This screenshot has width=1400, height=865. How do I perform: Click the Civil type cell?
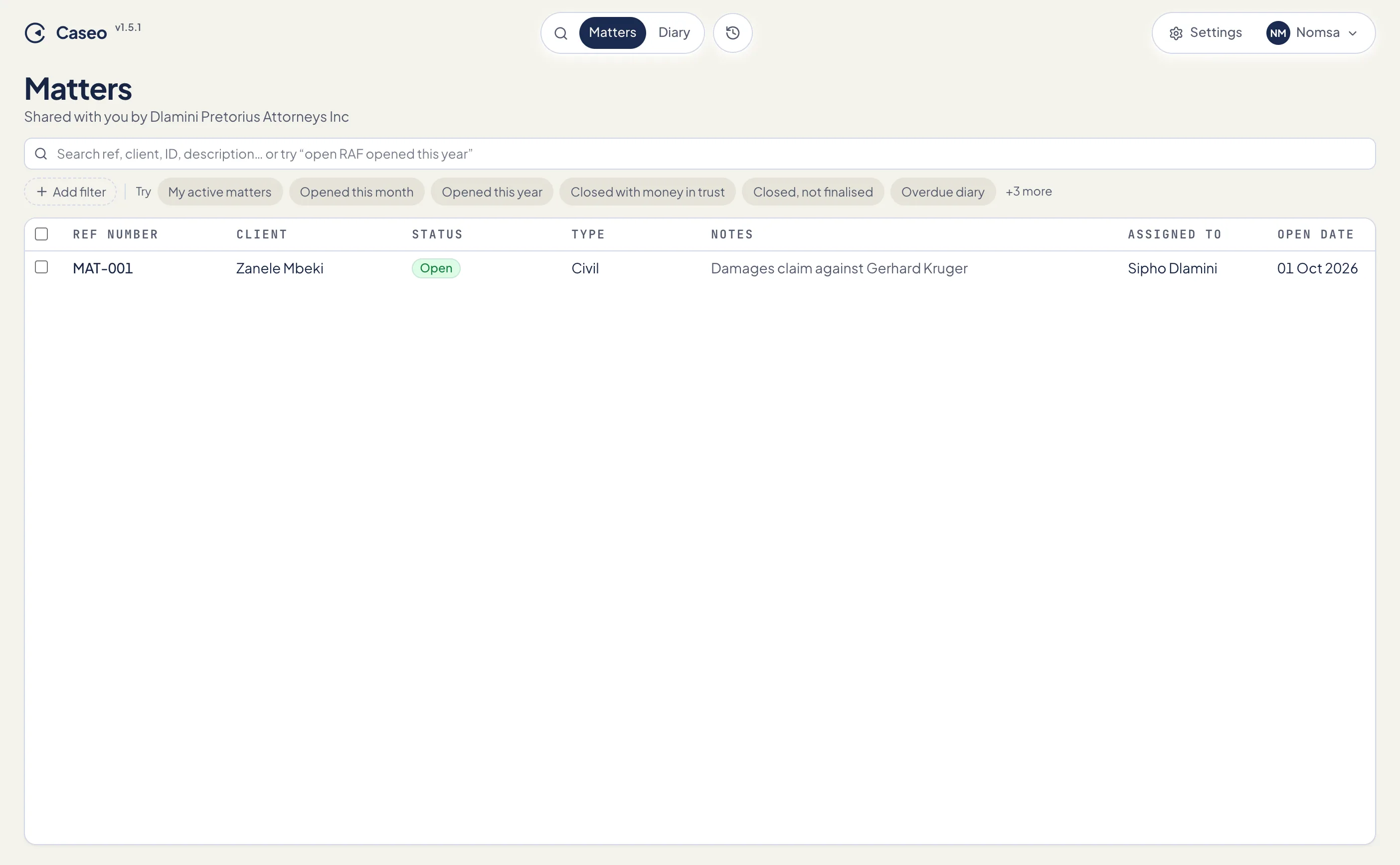[585, 268]
